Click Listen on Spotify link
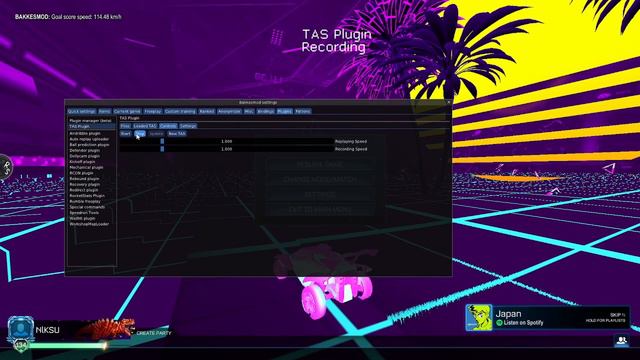 point(520,323)
